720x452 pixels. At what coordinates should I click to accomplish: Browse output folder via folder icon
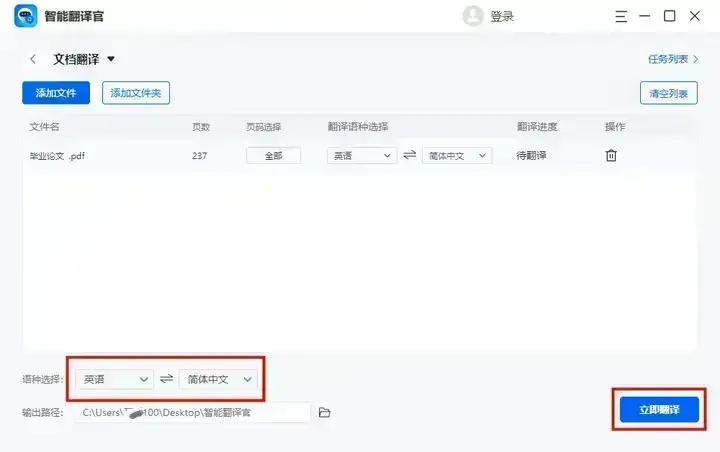click(324, 412)
